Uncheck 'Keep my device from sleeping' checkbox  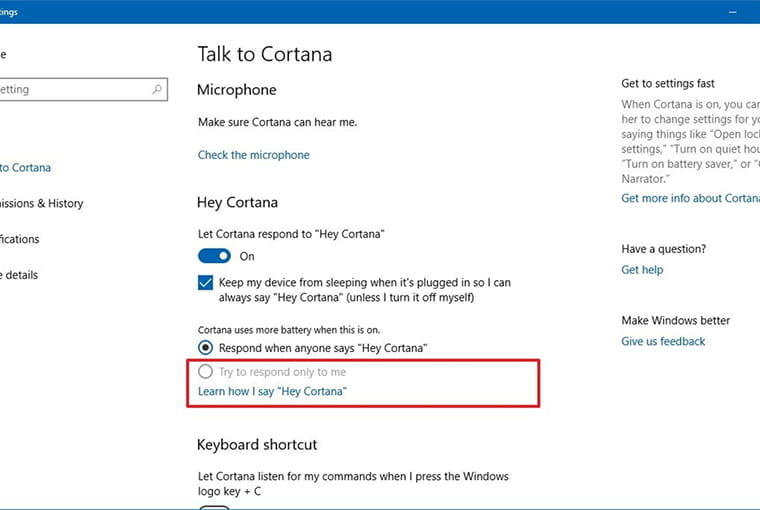coord(205,283)
